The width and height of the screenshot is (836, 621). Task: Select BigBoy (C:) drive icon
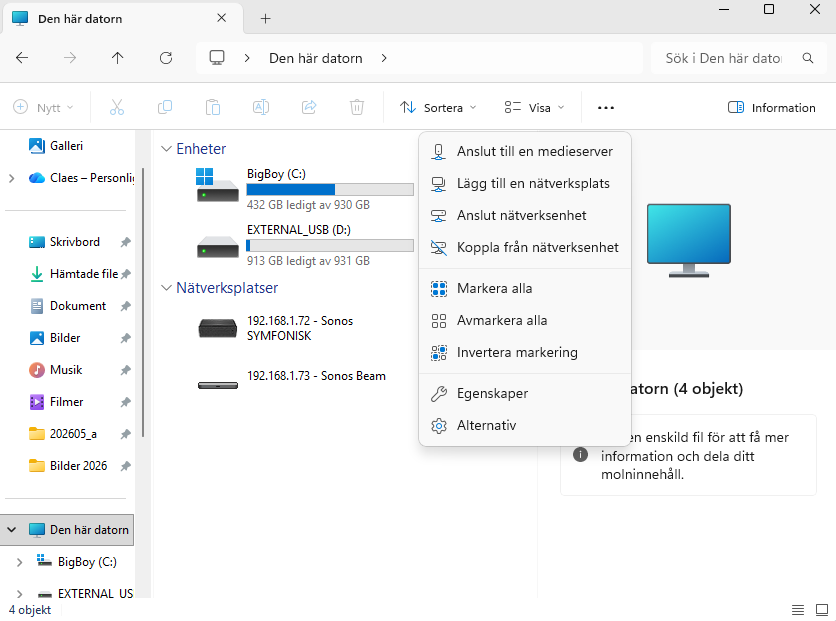click(217, 185)
